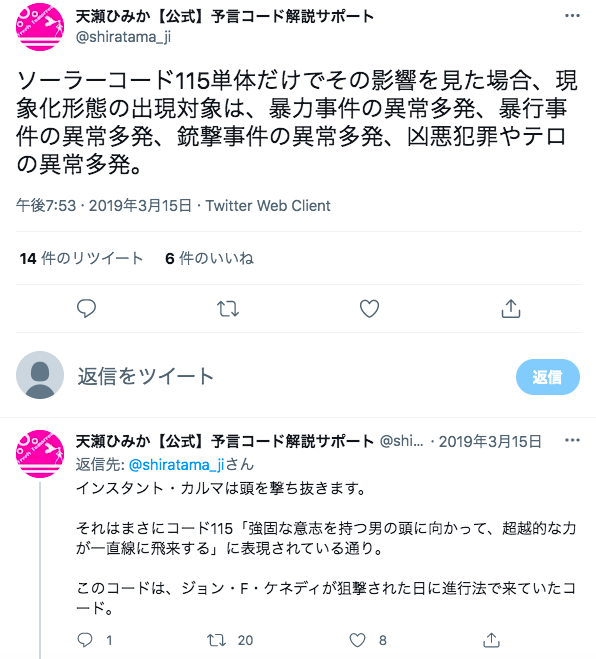Click the blue 返信 button
This screenshot has width=596, height=659.
coord(548,377)
